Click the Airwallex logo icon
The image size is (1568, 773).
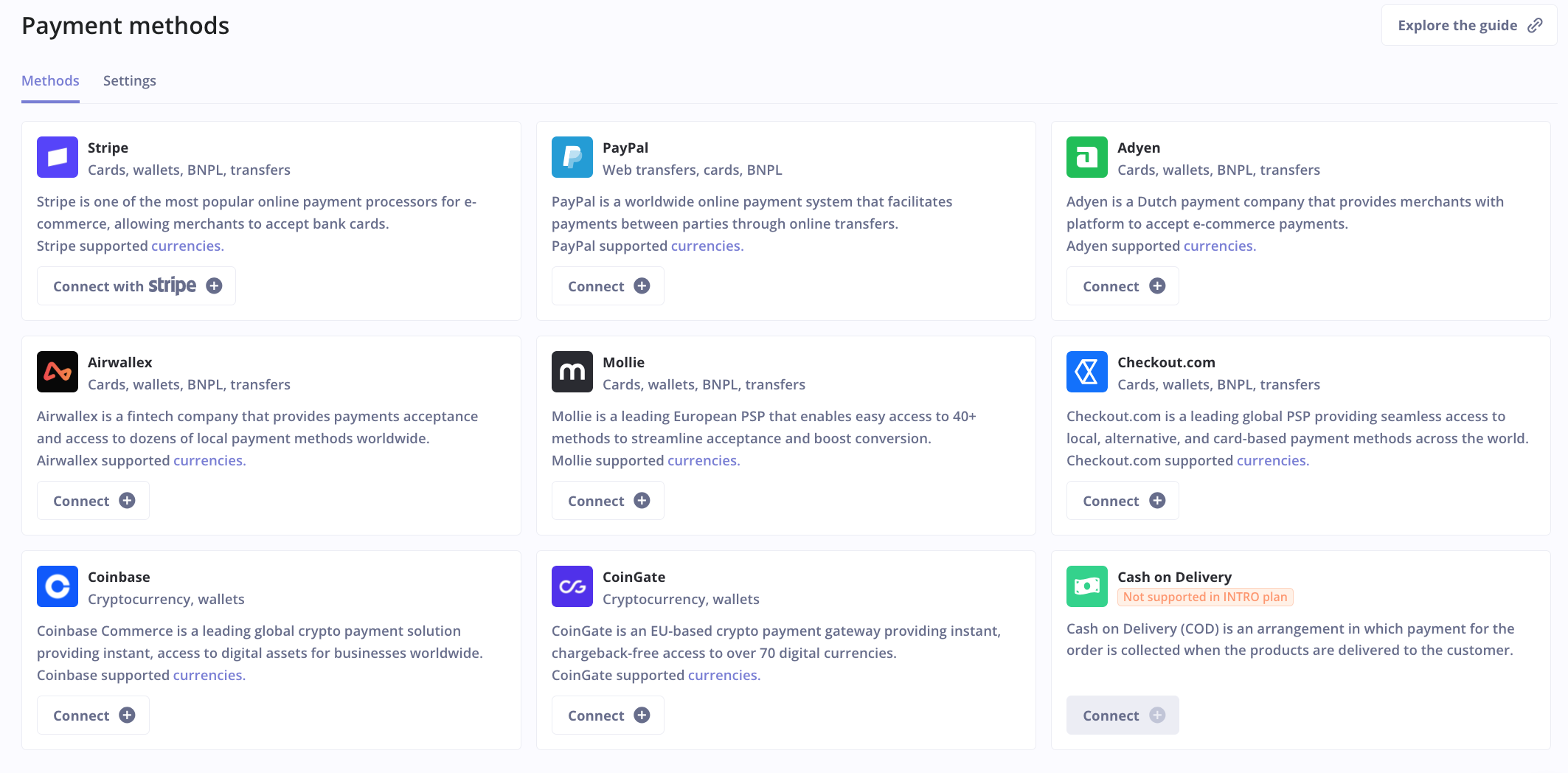[x=57, y=372]
